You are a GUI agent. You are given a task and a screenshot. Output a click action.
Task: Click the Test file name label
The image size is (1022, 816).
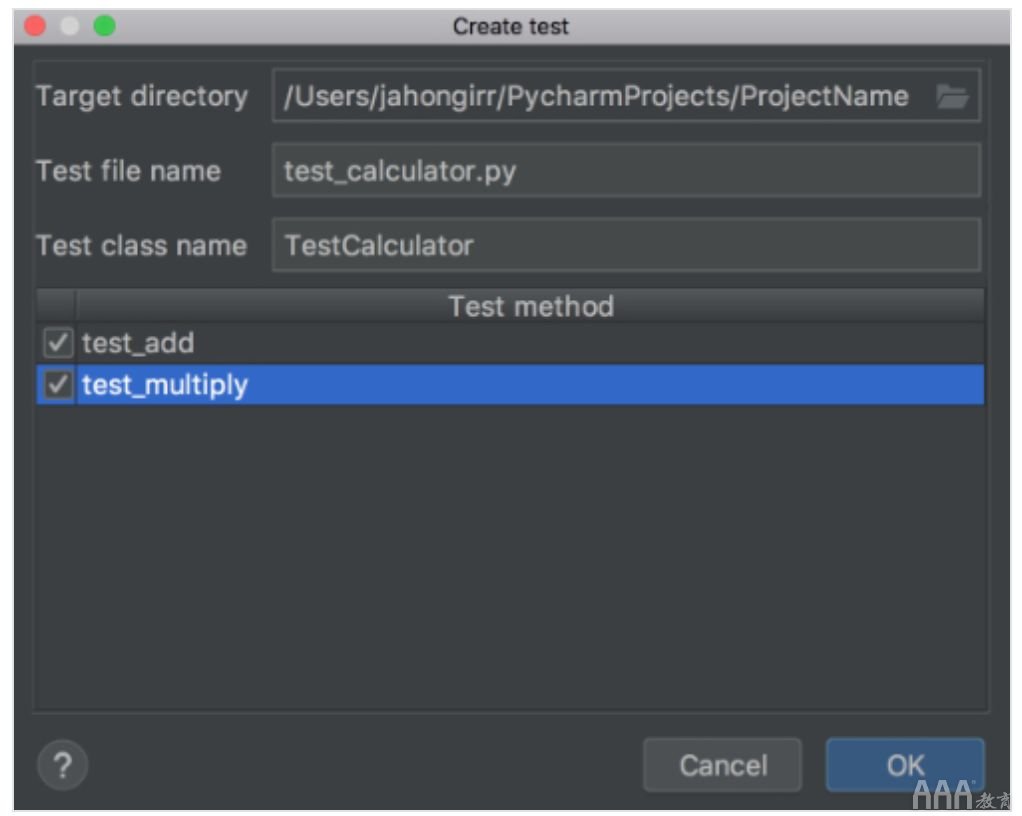[x=128, y=171]
